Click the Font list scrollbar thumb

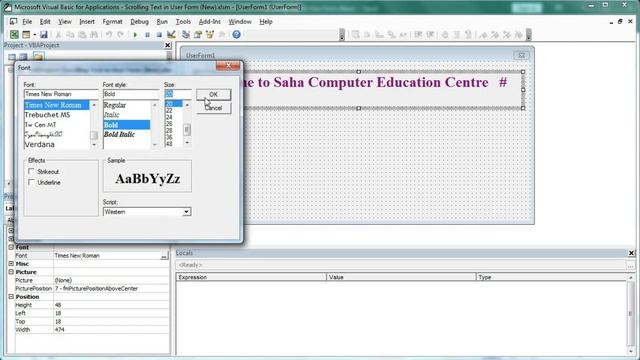pos(94,135)
